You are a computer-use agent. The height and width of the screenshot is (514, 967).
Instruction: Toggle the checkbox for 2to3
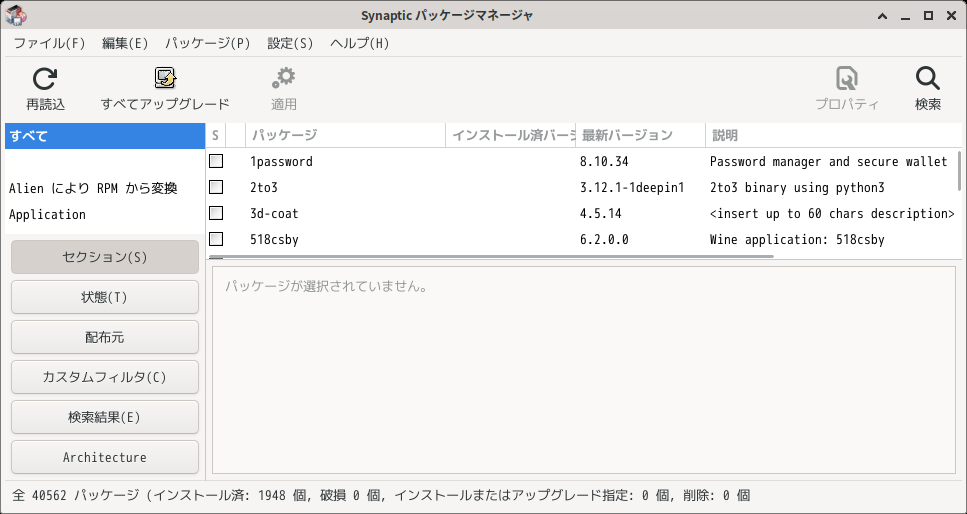pyautogui.click(x=216, y=187)
